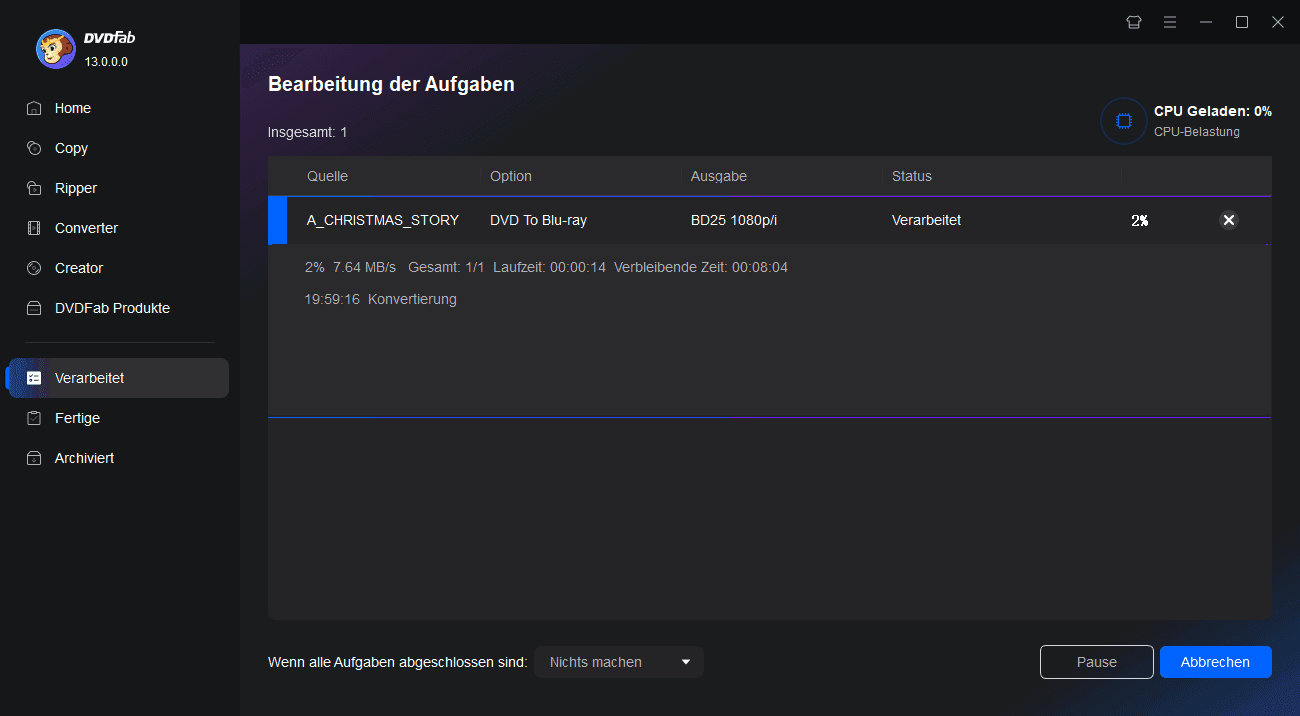Click the Pause button
The image size is (1300, 716).
click(x=1097, y=662)
